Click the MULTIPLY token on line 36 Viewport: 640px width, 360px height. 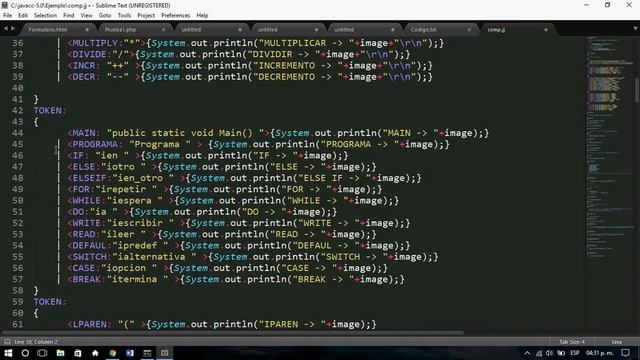click(x=95, y=43)
